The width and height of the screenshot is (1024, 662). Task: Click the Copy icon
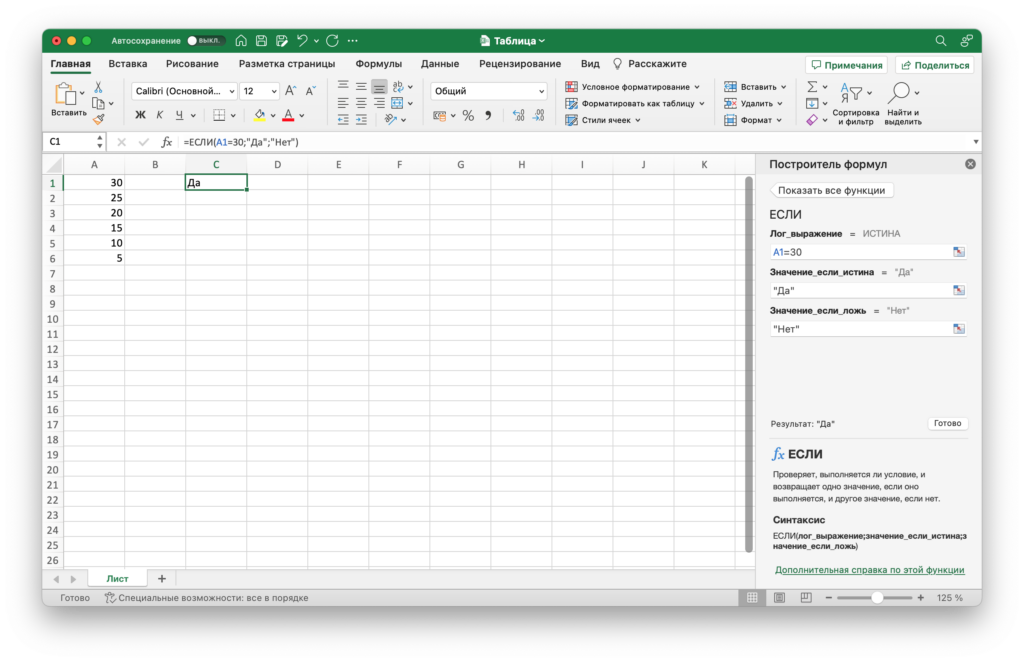click(x=98, y=103)
